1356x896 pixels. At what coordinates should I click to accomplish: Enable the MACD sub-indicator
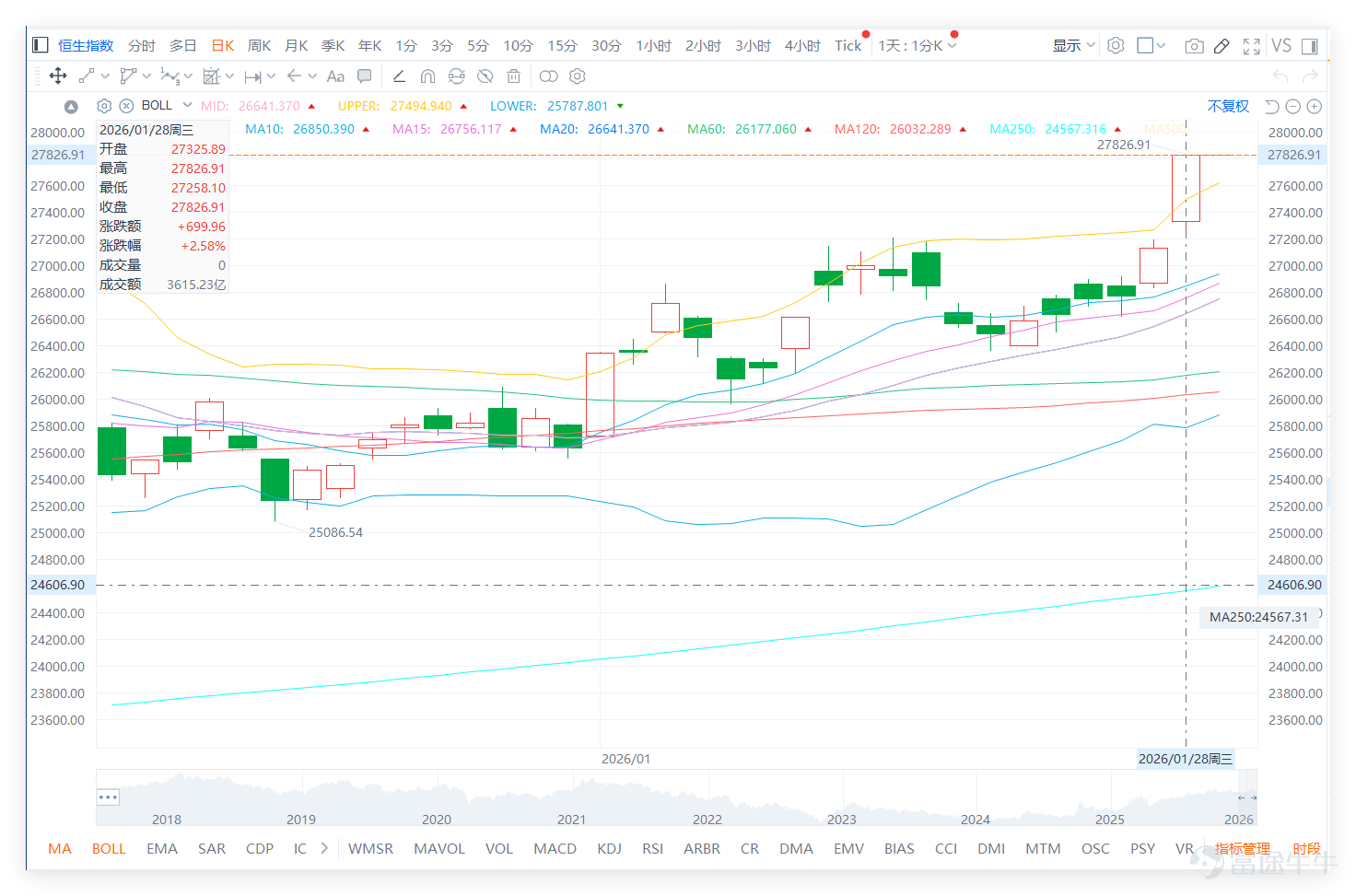tap(555, 848)
